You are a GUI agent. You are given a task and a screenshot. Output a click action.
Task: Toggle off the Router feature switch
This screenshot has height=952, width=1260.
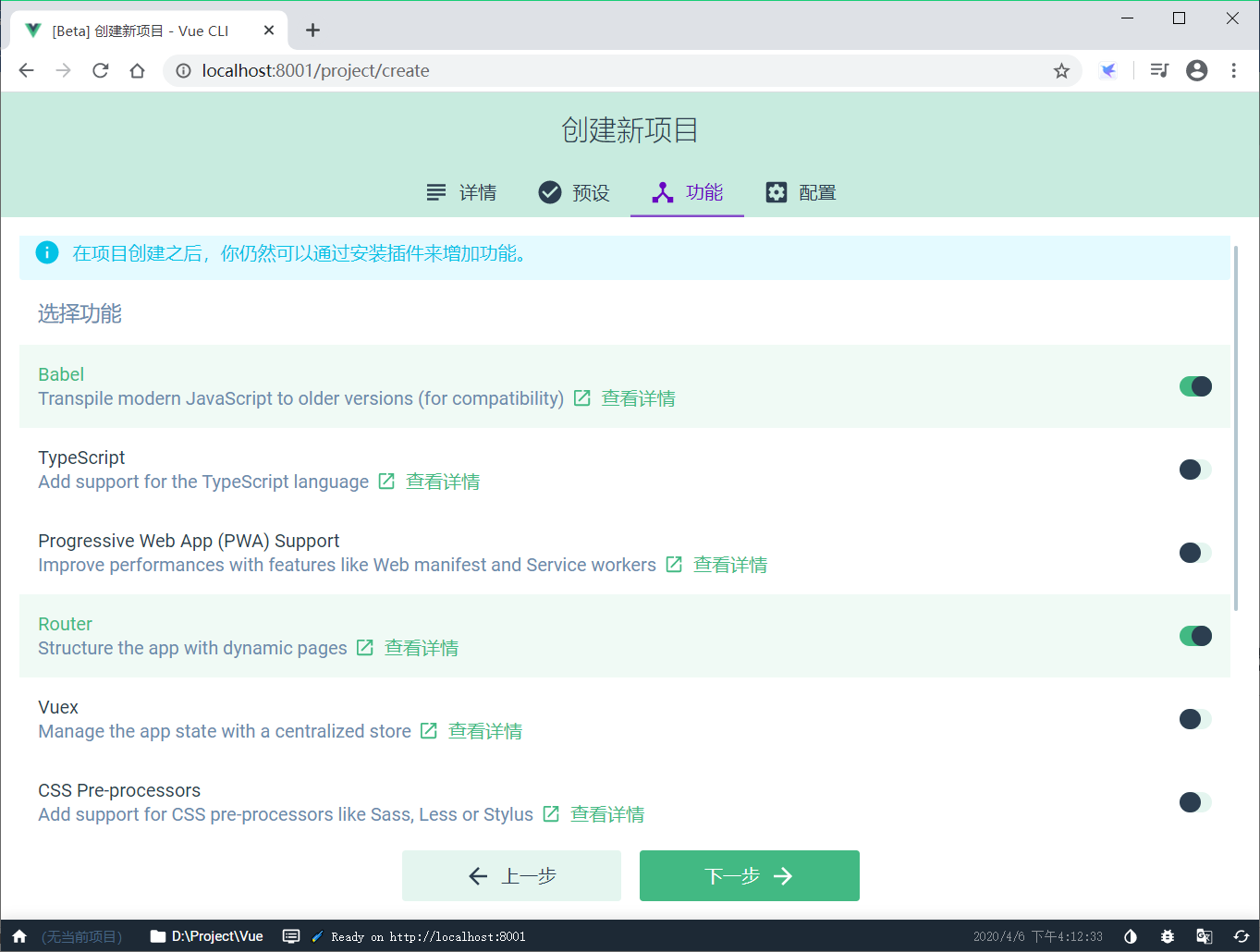click(1195, 636)
